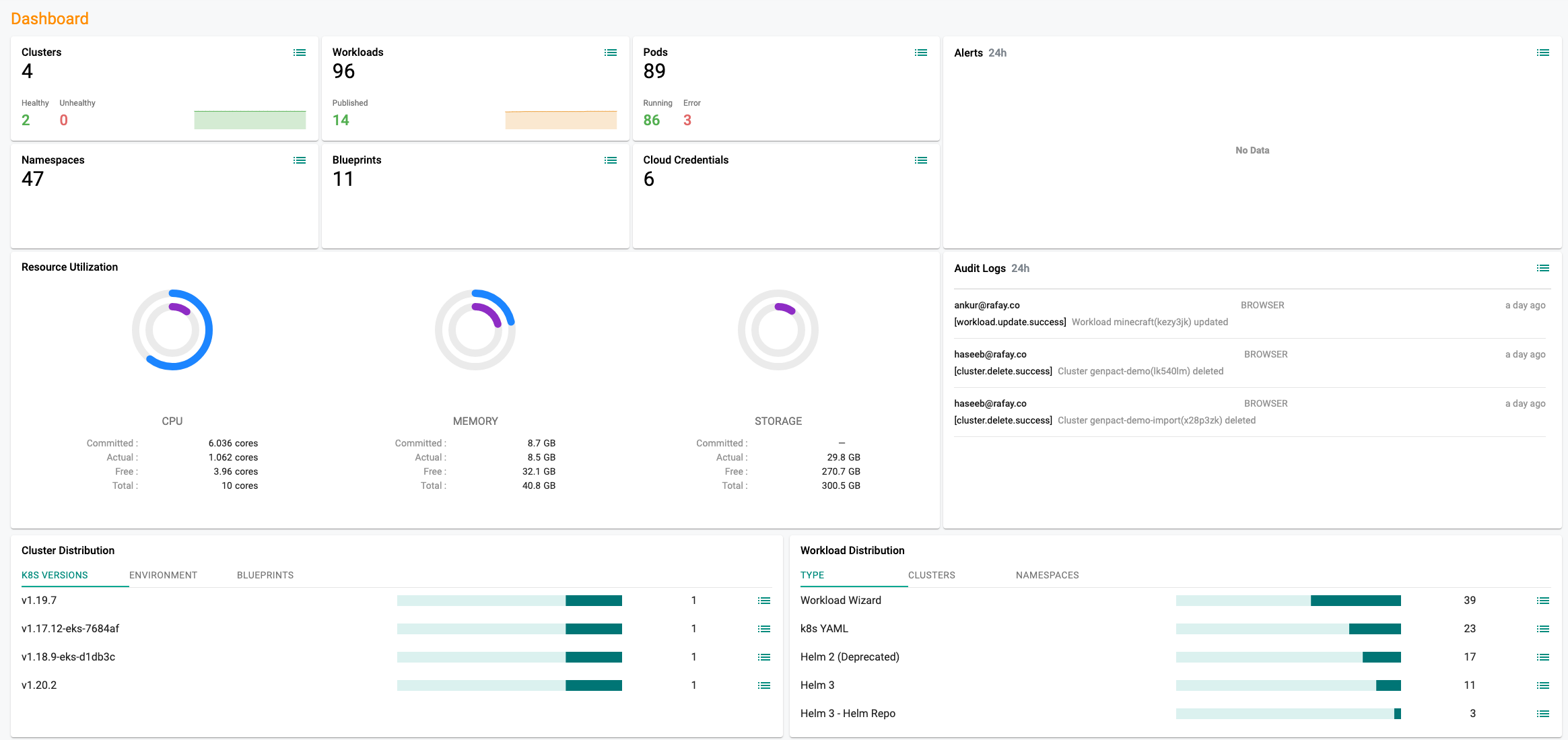Click the v1.19.7 distribution bar
This screenshot has height=740, width=1568.
click(510, 601)
